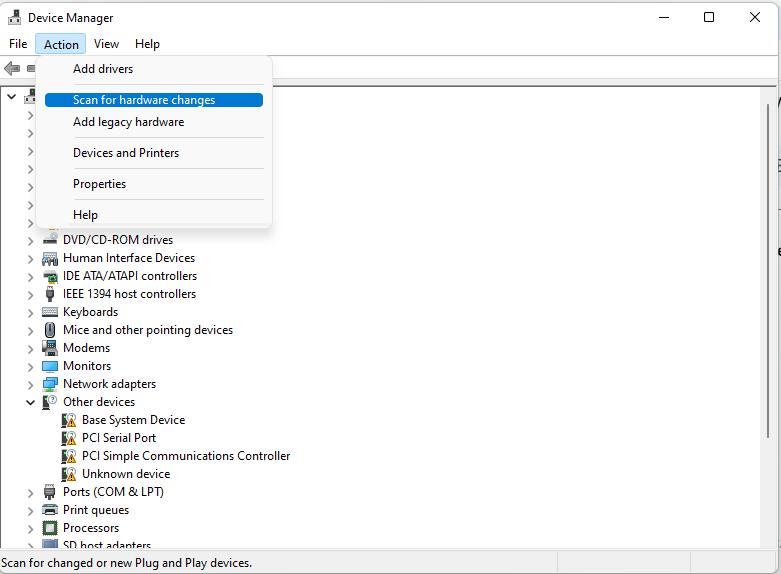Click the Network adapters icon
Image resolution: width=781 pixels, height=574 pixels.
50,384
